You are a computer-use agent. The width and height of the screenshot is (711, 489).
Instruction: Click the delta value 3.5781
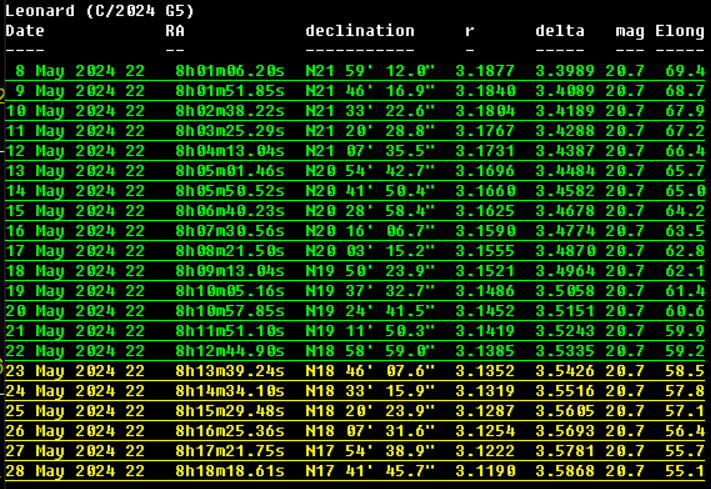tap(565, 451)
